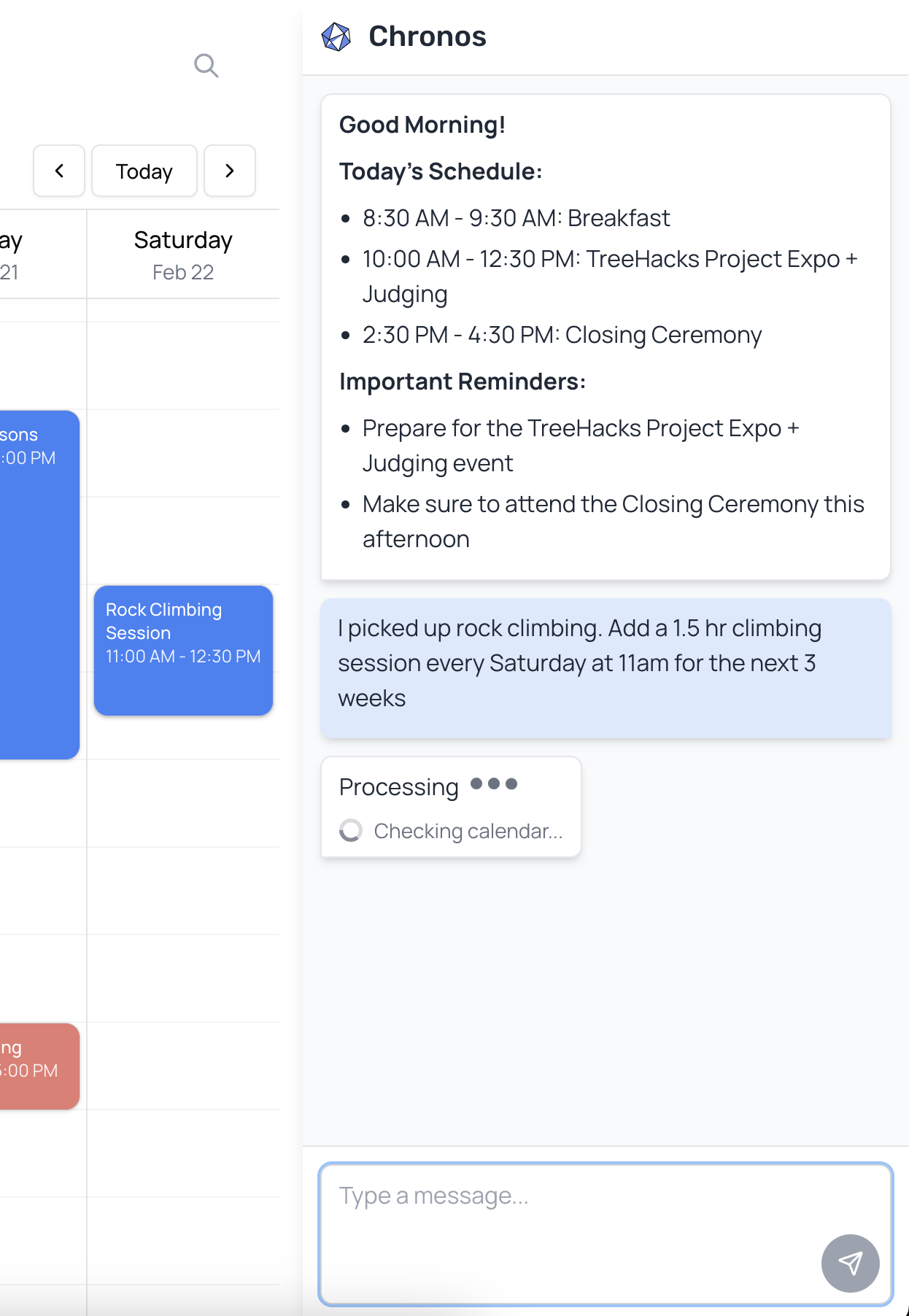Click the Good Morning schedule card
The image size is (909, 1316).
point(606,336)
